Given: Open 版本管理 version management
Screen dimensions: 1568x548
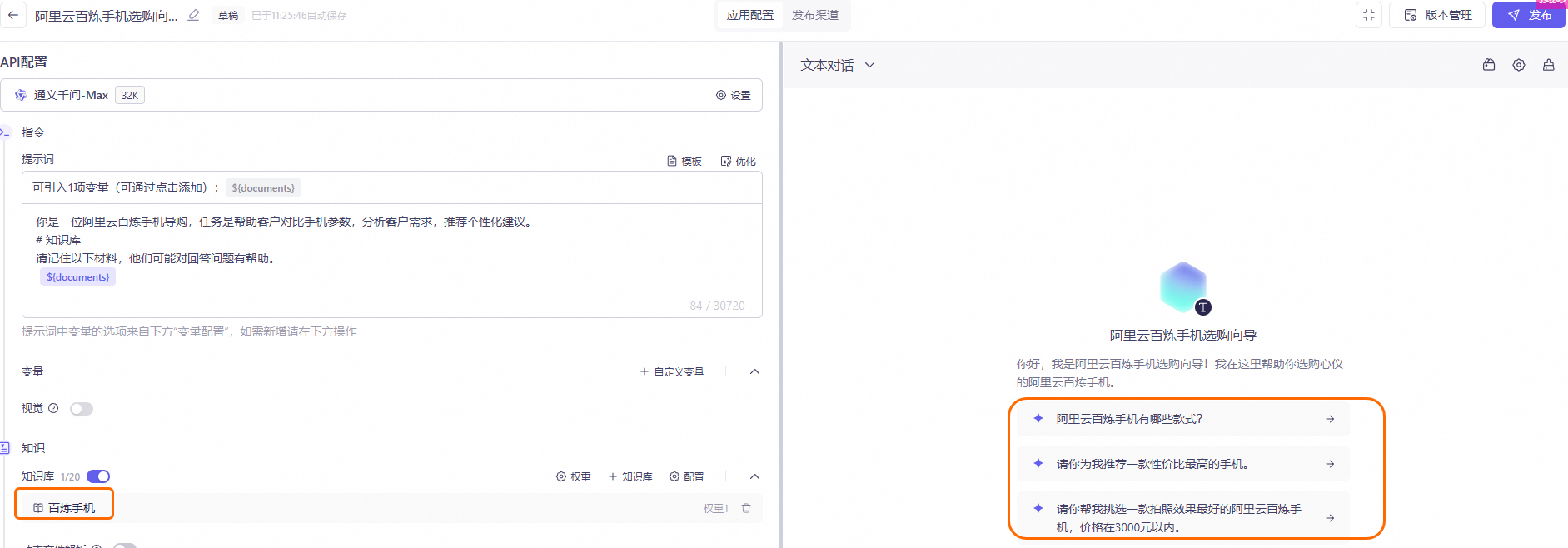Looking at the screenshot, I should pos(1437,15).
